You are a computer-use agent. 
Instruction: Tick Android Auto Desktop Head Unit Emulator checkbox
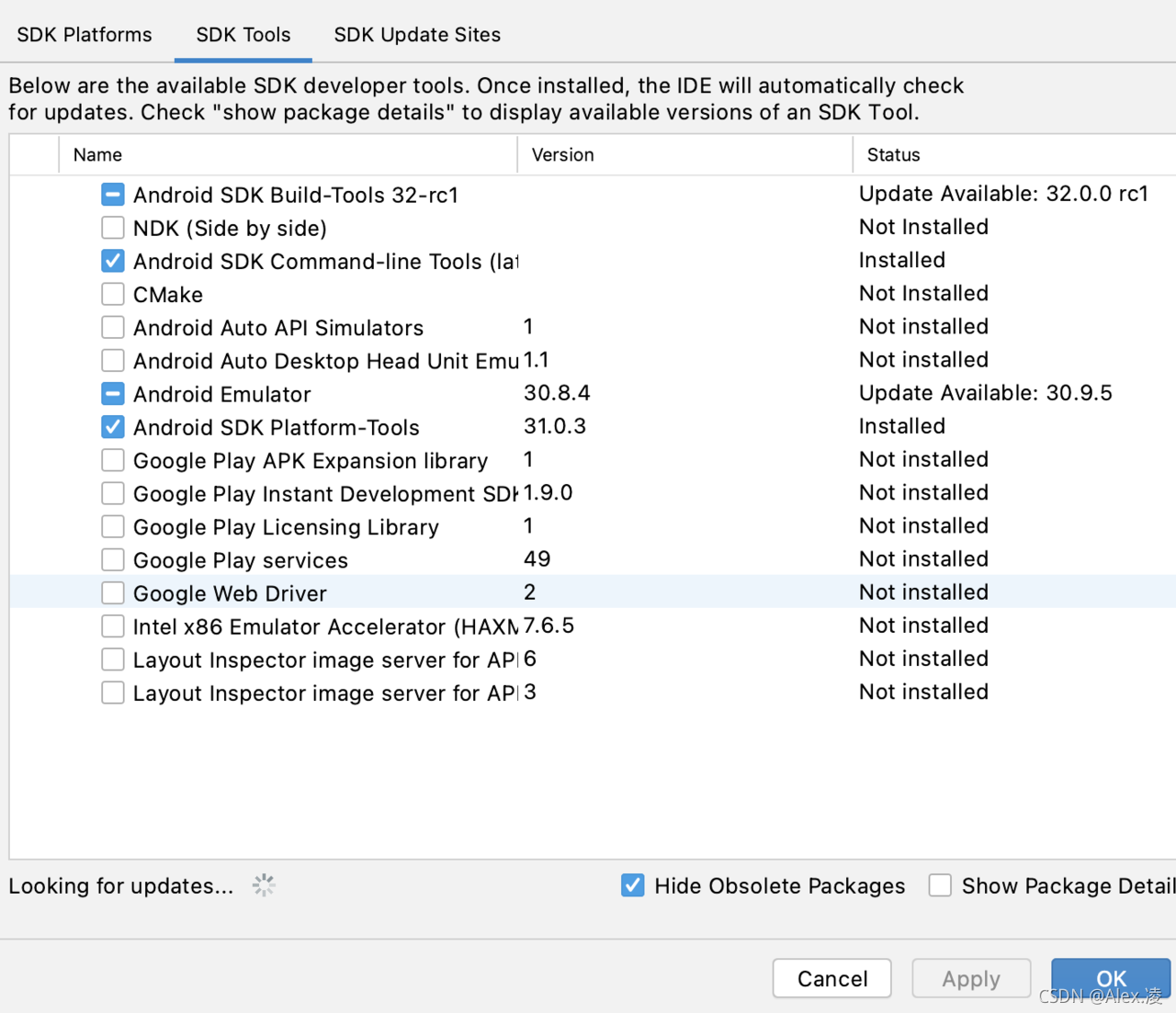pos(113,360)
